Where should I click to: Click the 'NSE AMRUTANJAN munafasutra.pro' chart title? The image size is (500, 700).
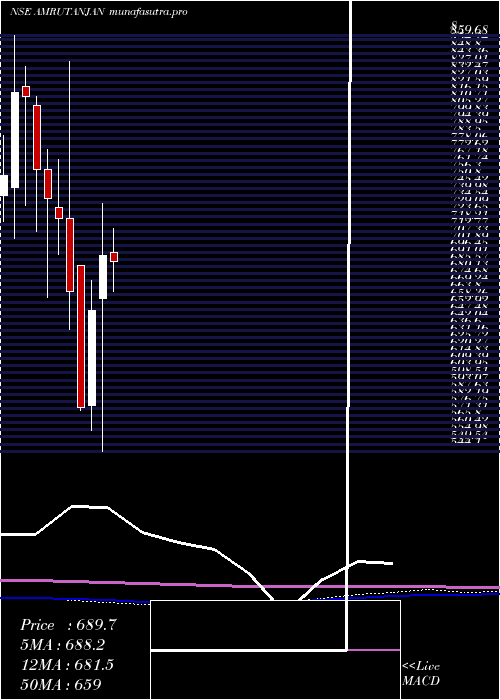(x=98, y=12)
